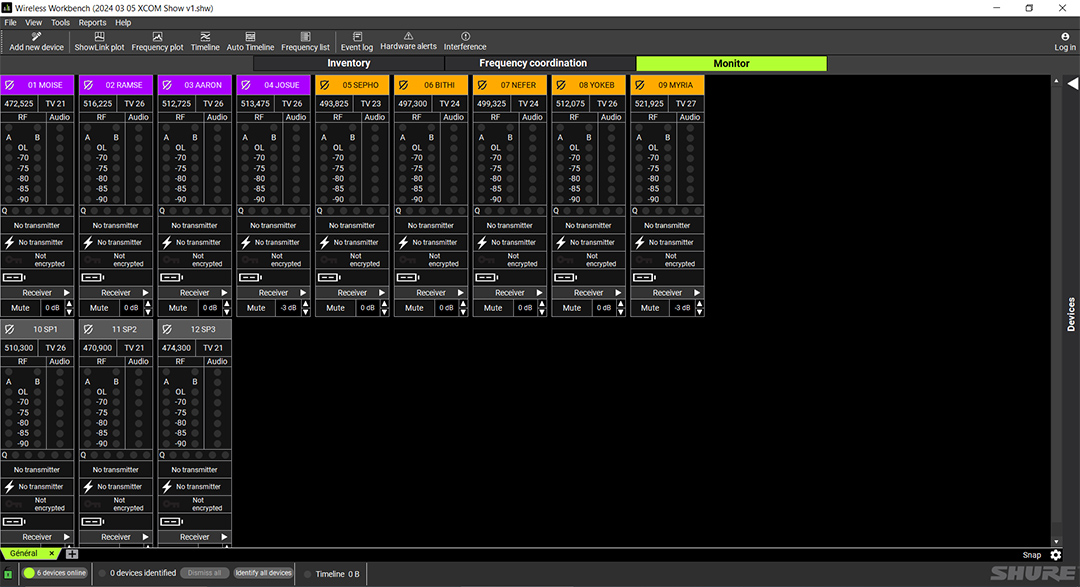
Task: Select the Monitor tab
Action: 731,63
